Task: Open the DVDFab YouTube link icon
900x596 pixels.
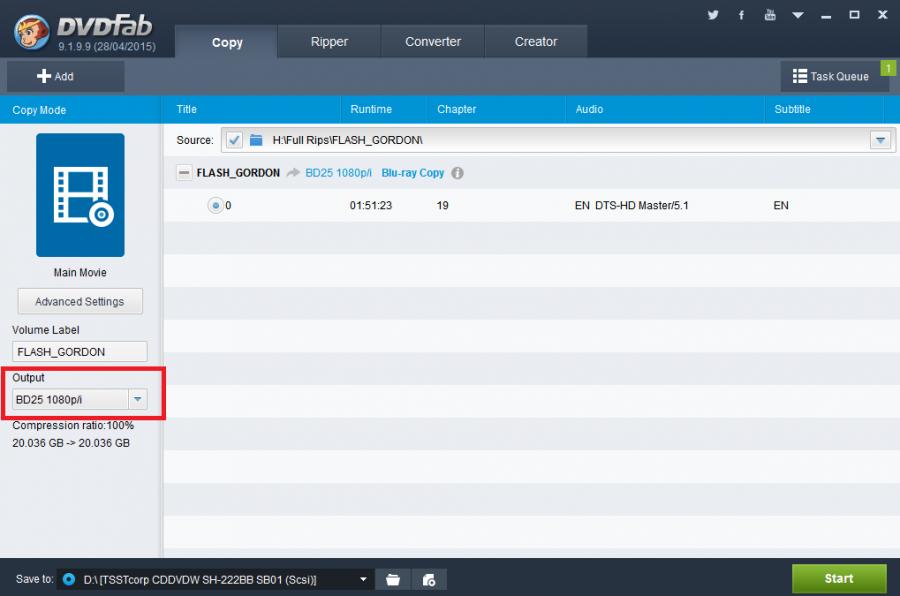Action: coord(770,15)
